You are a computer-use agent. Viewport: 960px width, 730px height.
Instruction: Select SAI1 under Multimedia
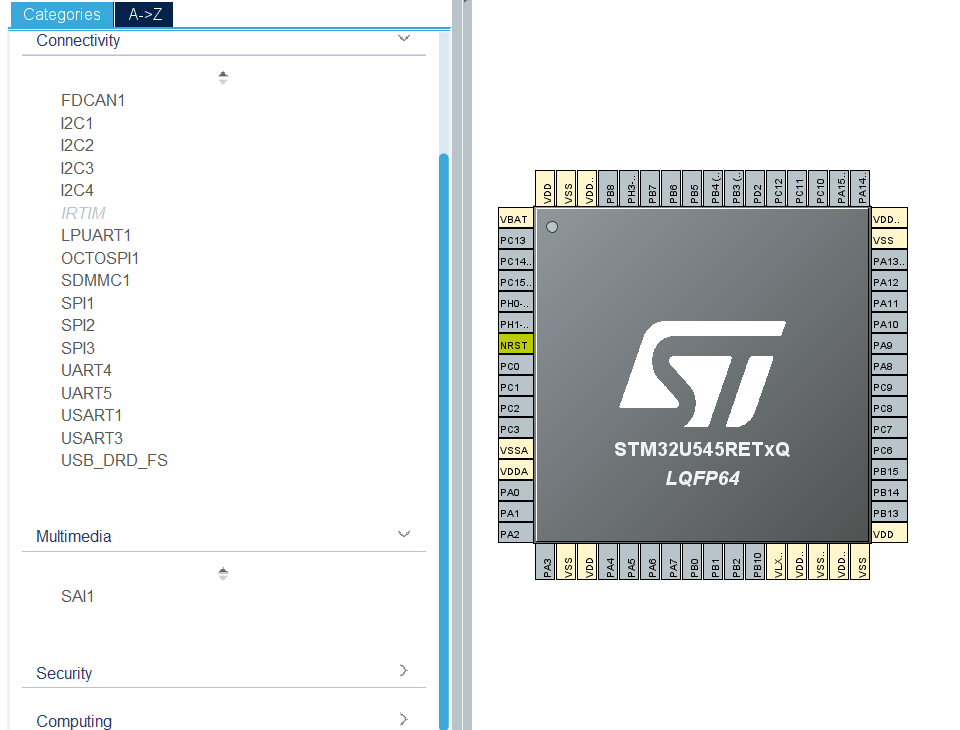(77, 596)
